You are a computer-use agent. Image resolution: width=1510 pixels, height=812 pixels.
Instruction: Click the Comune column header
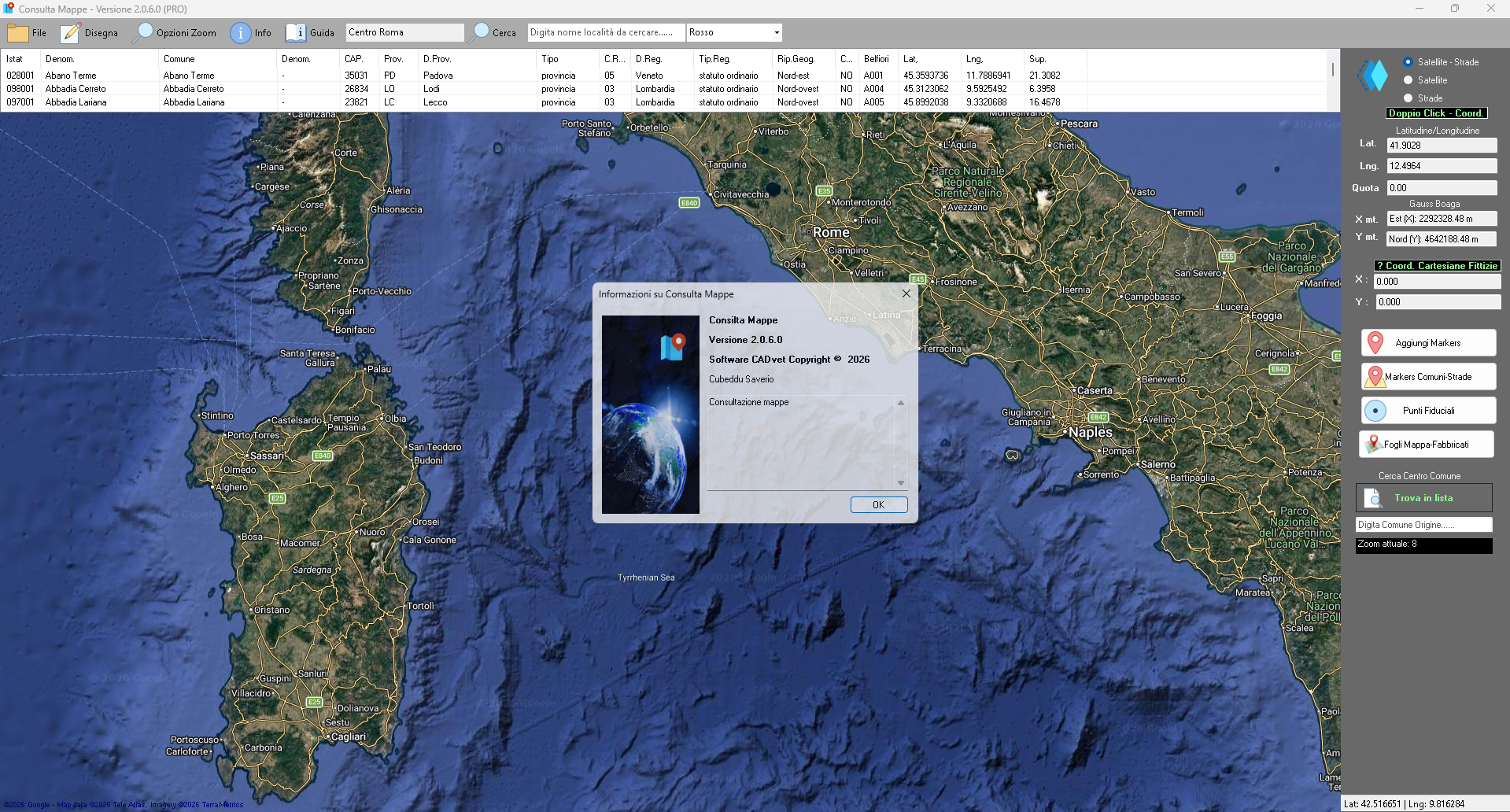coord(216,59)
